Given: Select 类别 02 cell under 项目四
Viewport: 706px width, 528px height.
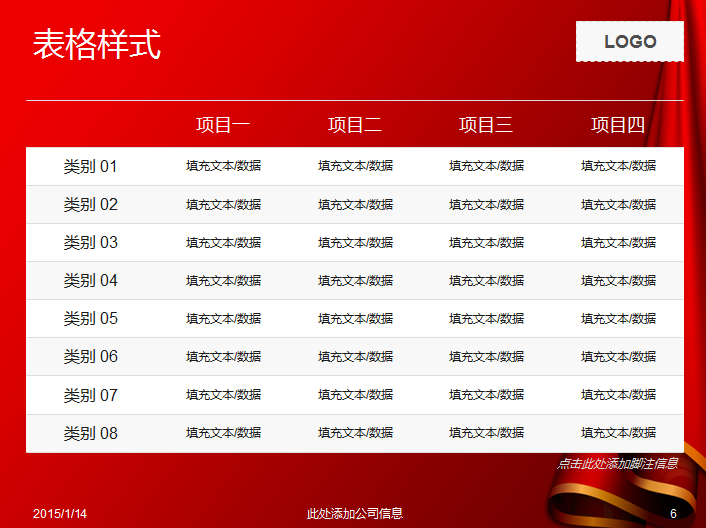Looking at the screenshot, I should (618, 205).
